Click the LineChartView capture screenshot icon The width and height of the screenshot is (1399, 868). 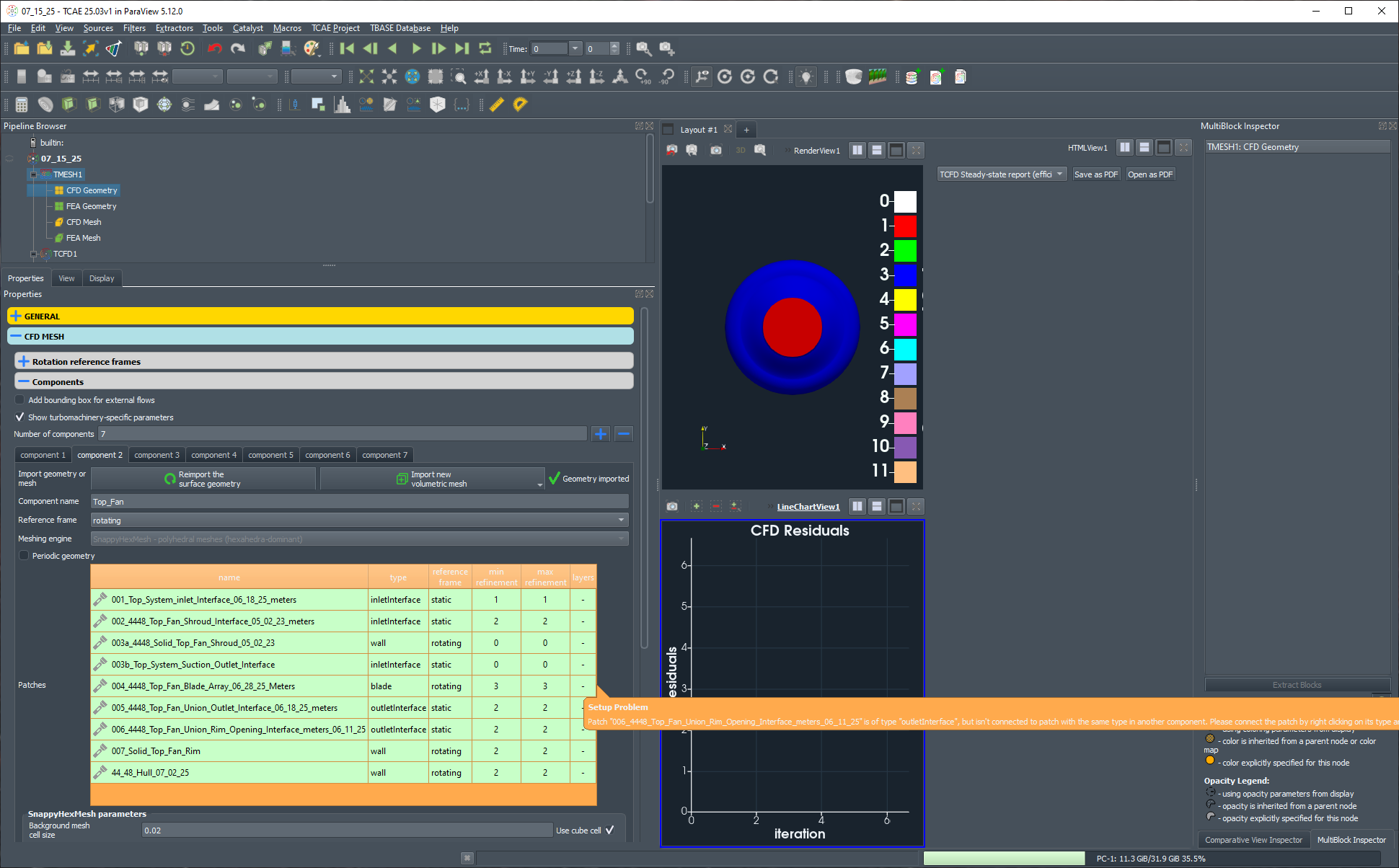point(672,507)
